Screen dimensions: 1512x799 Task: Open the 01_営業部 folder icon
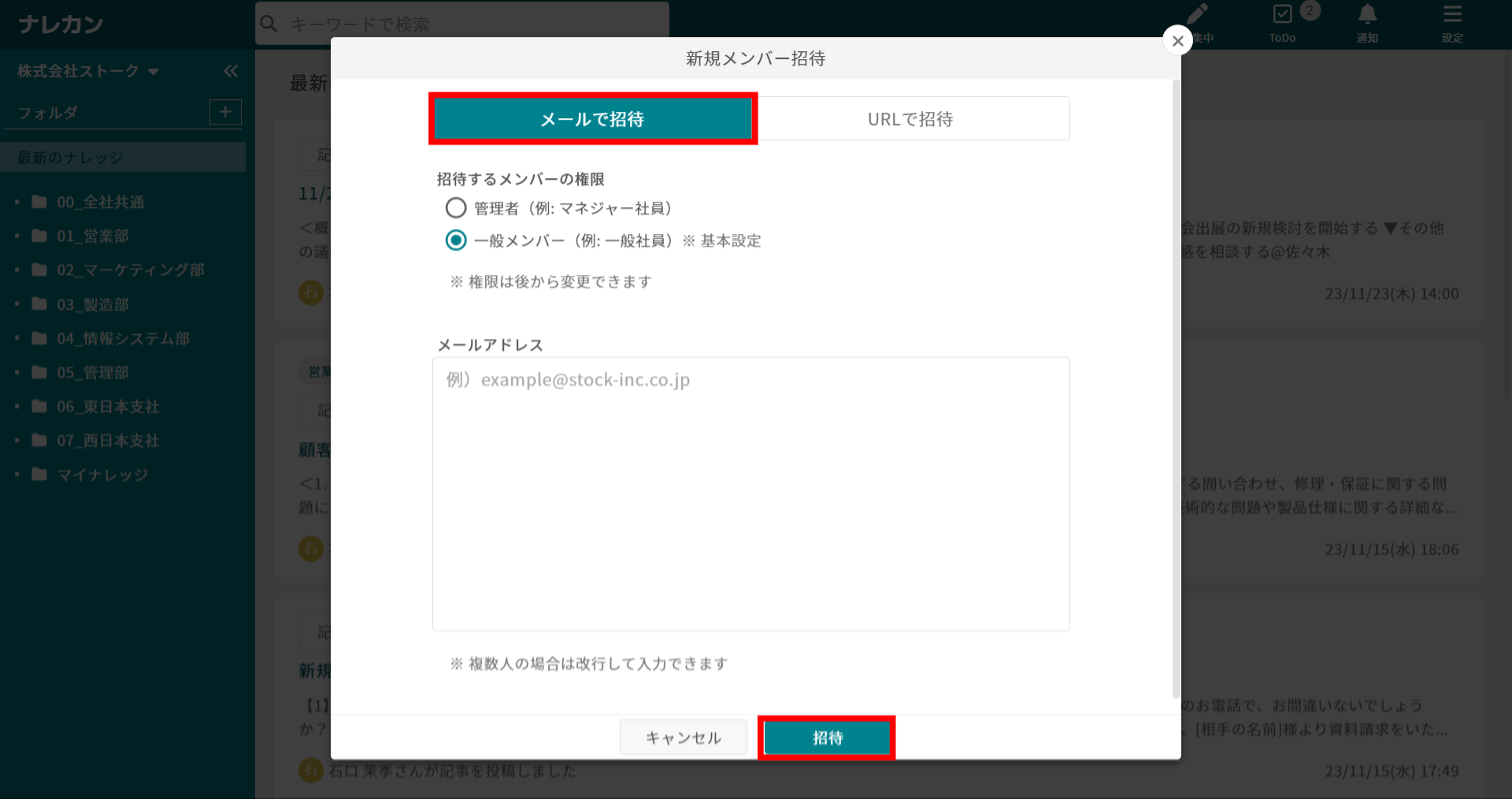39,236
